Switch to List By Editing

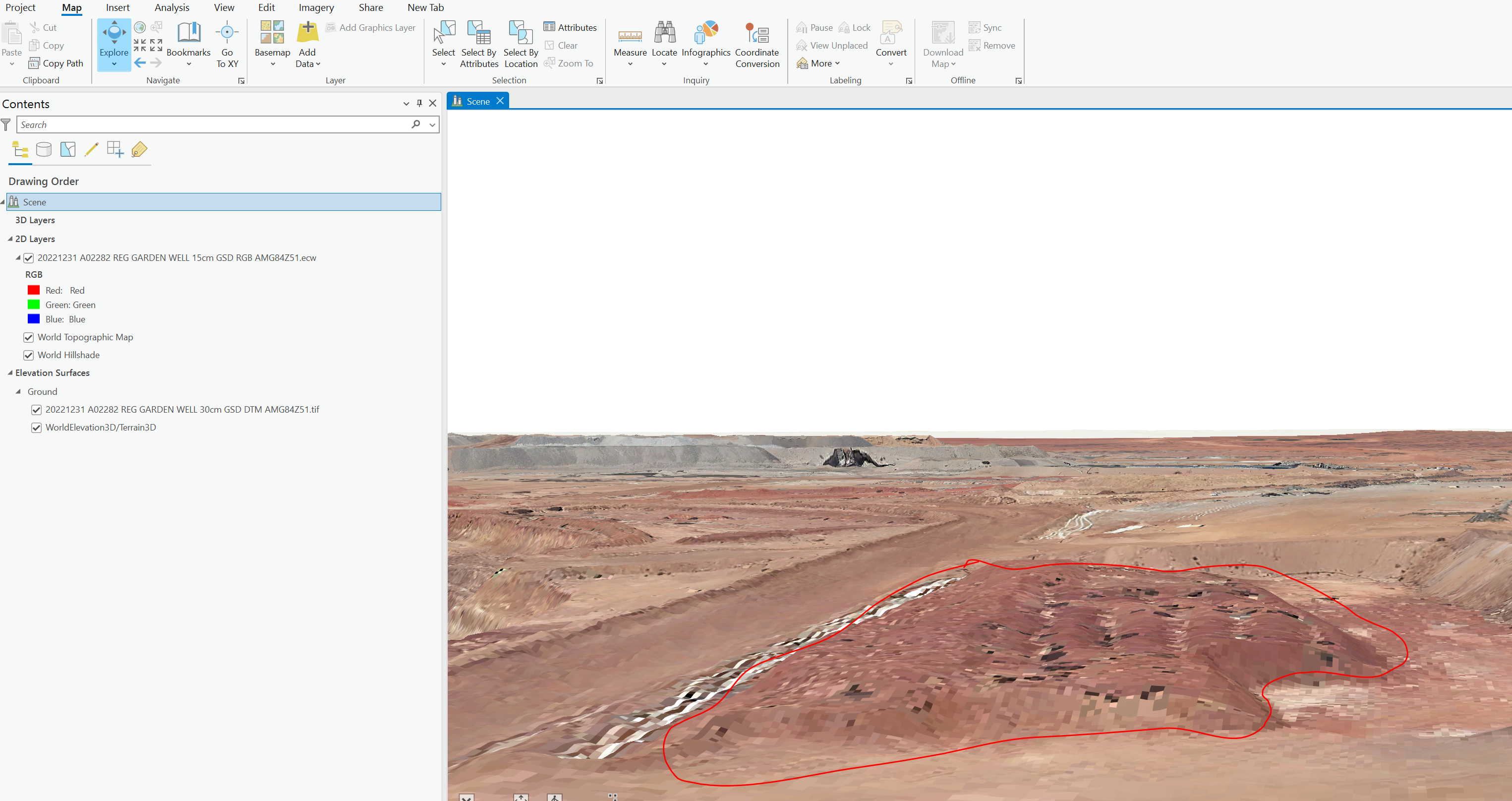(92, 150)
